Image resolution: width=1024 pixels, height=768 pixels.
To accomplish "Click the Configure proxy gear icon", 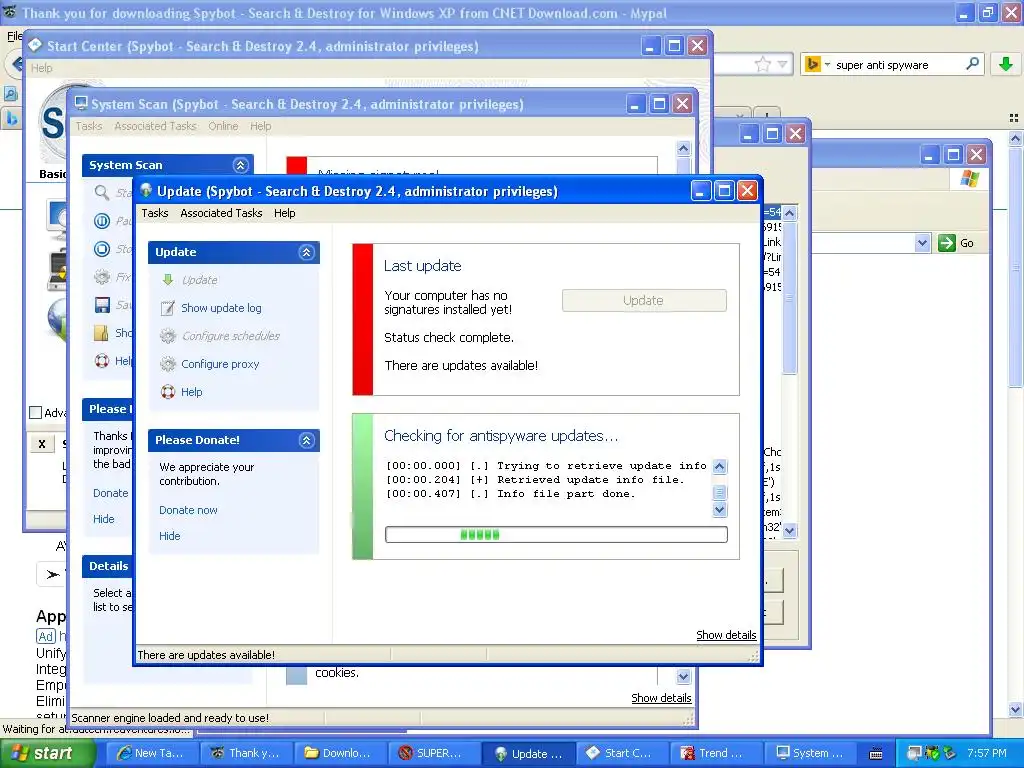I will [168, 364].
